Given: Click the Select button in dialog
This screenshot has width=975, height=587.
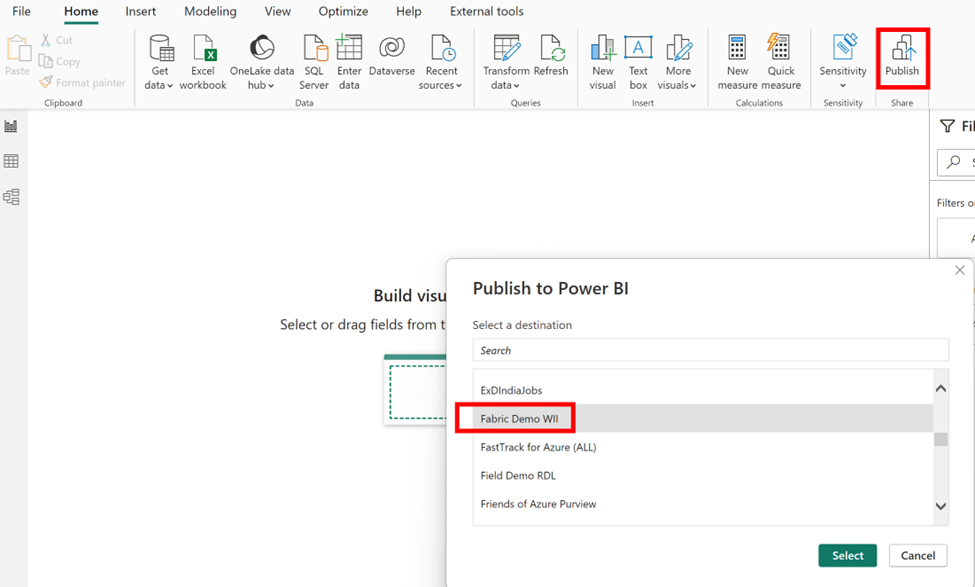Looking at the screenshot, I should (x=848, y=555).
